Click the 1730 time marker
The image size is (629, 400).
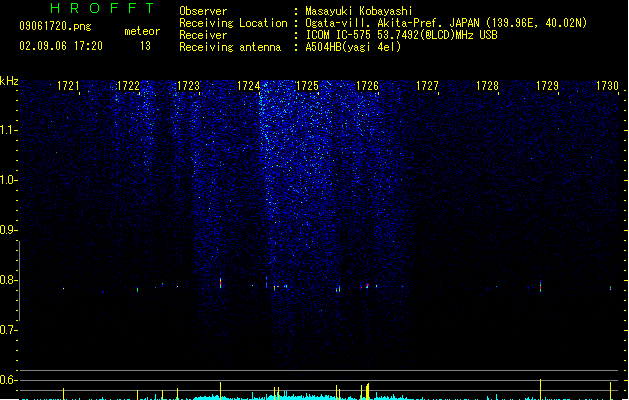pos(607,86)
